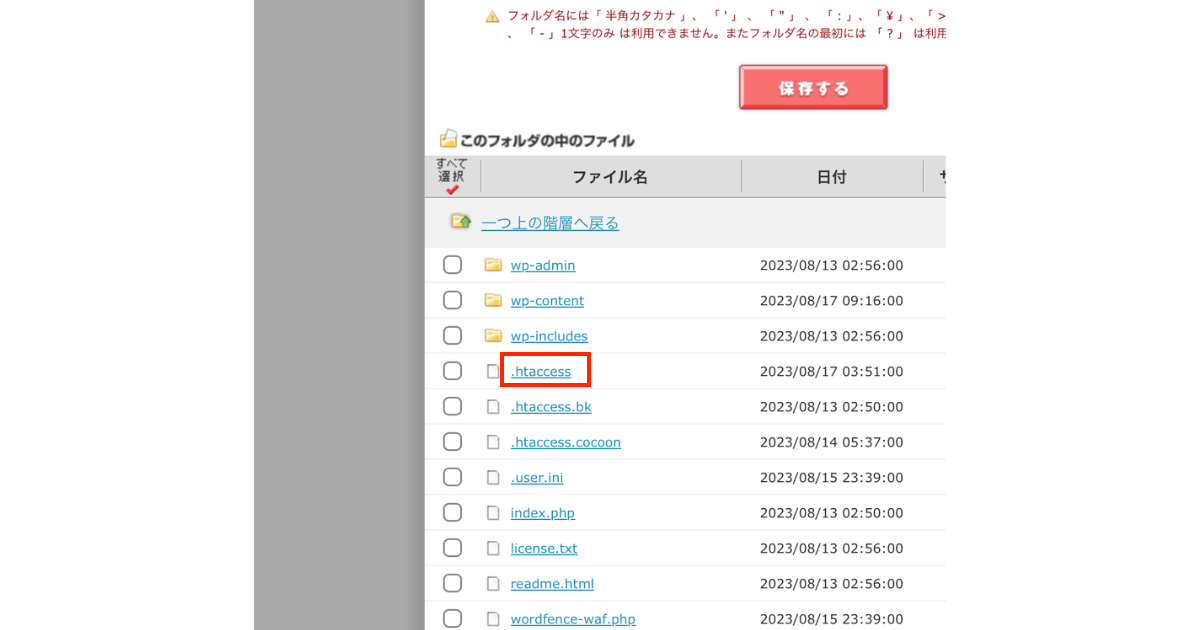Click the wp-content folder icon
Screen dimensions: 1200x630
pyautogui.click(x=492, y=300)
